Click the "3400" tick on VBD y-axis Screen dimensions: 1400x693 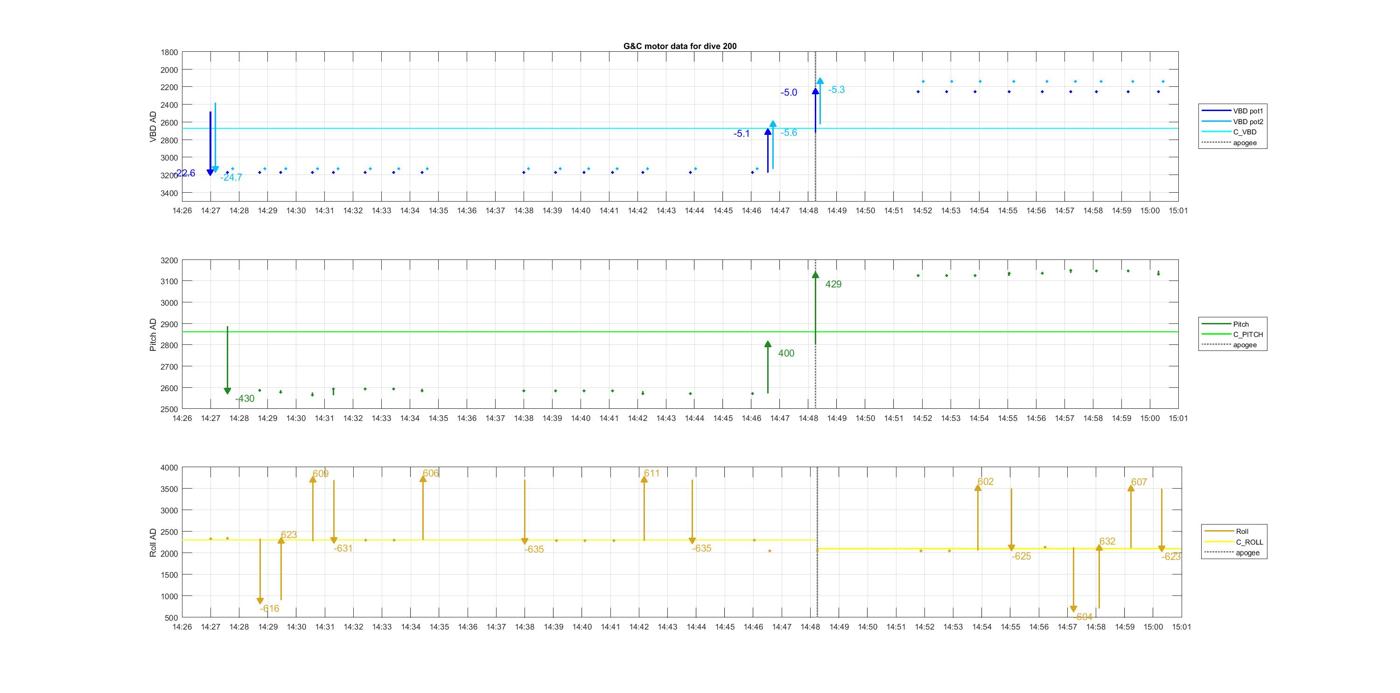(x=169, y=193)
